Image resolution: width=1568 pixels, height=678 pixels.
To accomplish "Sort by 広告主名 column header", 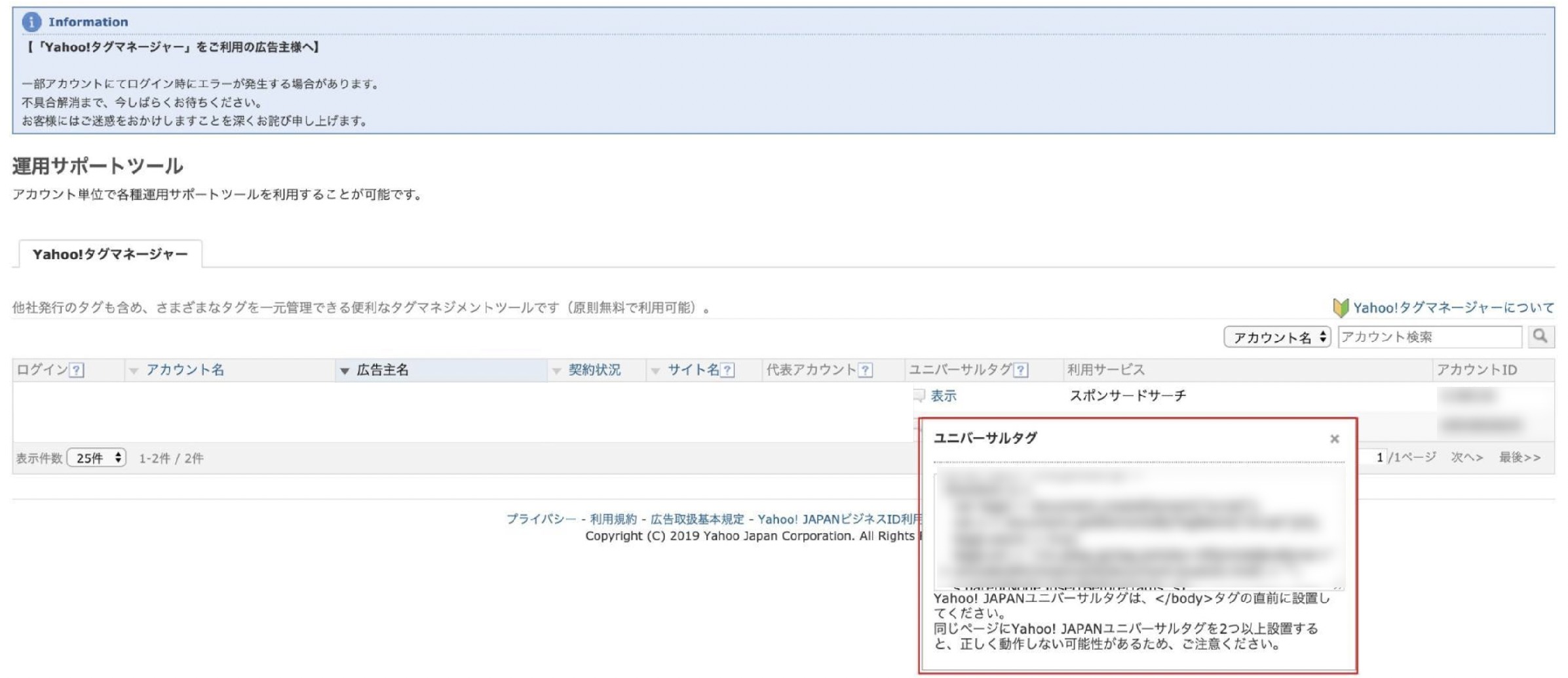I will [x=383, y=370].
